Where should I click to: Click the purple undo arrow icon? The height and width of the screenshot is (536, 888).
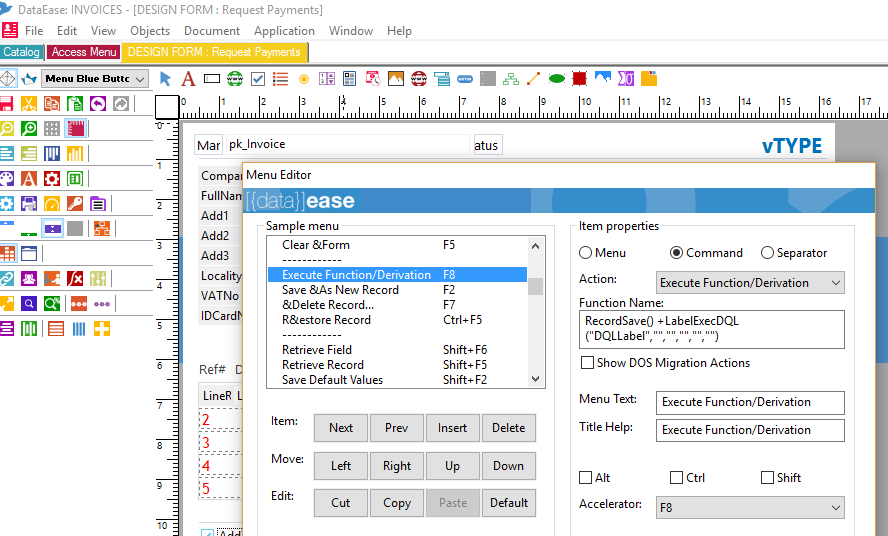point(98,104)
